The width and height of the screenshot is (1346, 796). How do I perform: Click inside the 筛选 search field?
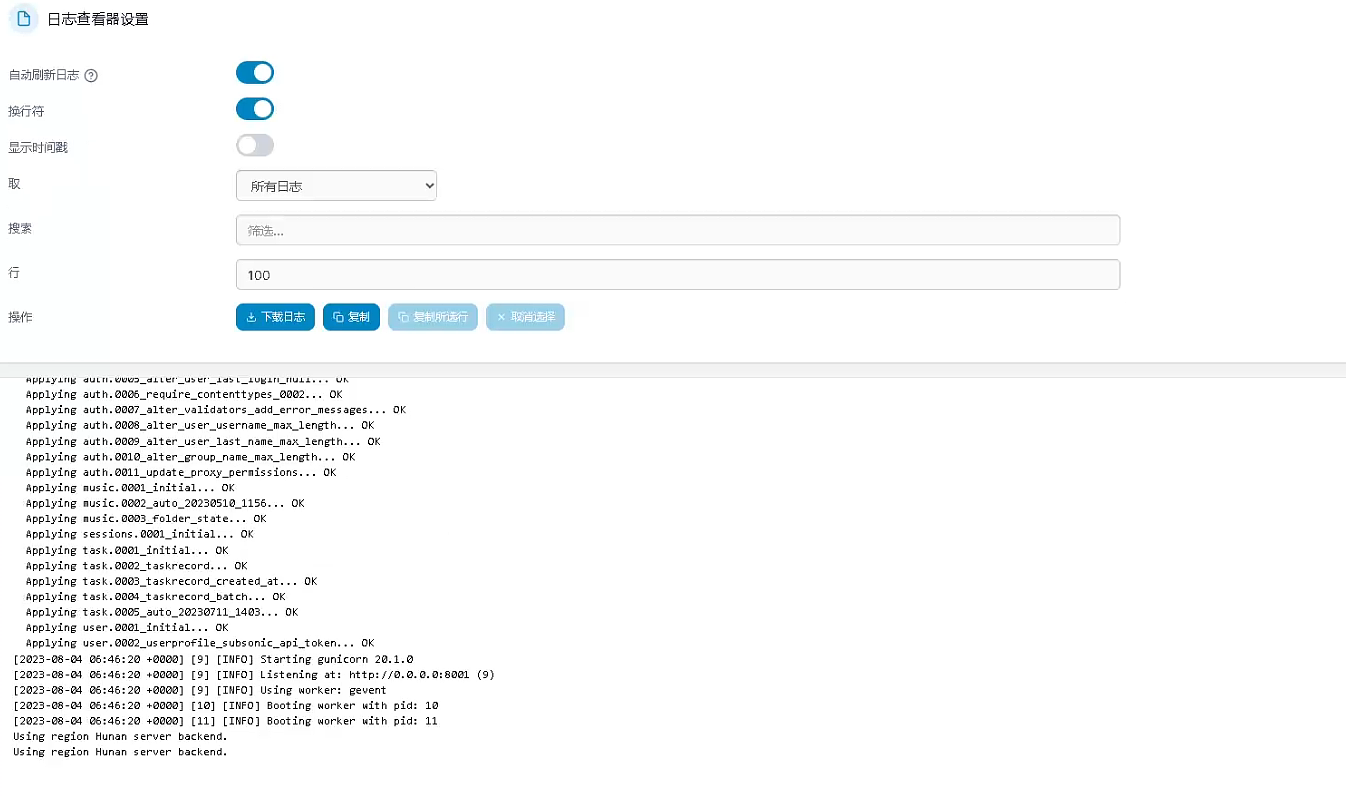pyautogui.click(x=678, y=230)
